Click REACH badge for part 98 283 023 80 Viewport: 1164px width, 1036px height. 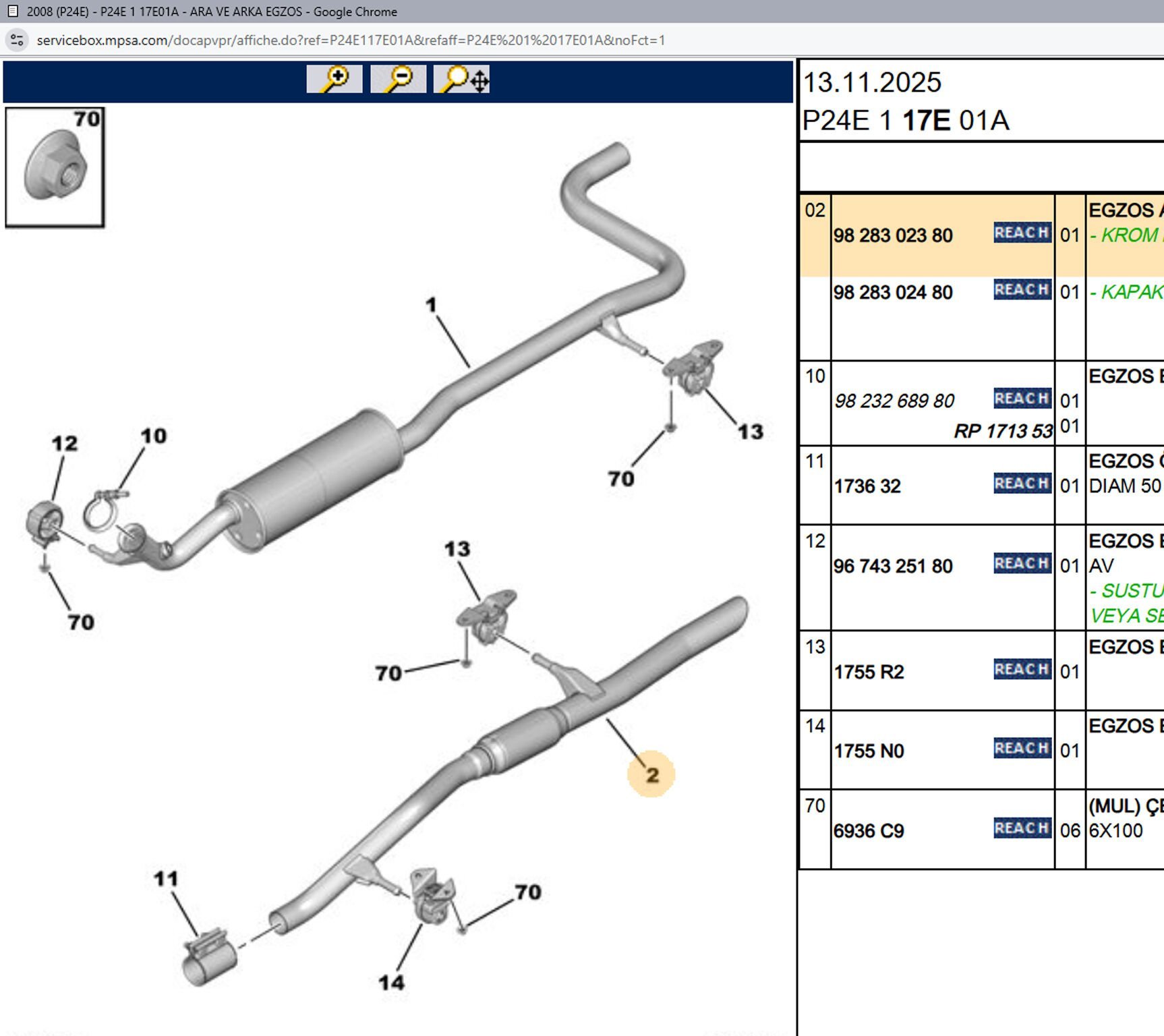[x=1022, y=233]
